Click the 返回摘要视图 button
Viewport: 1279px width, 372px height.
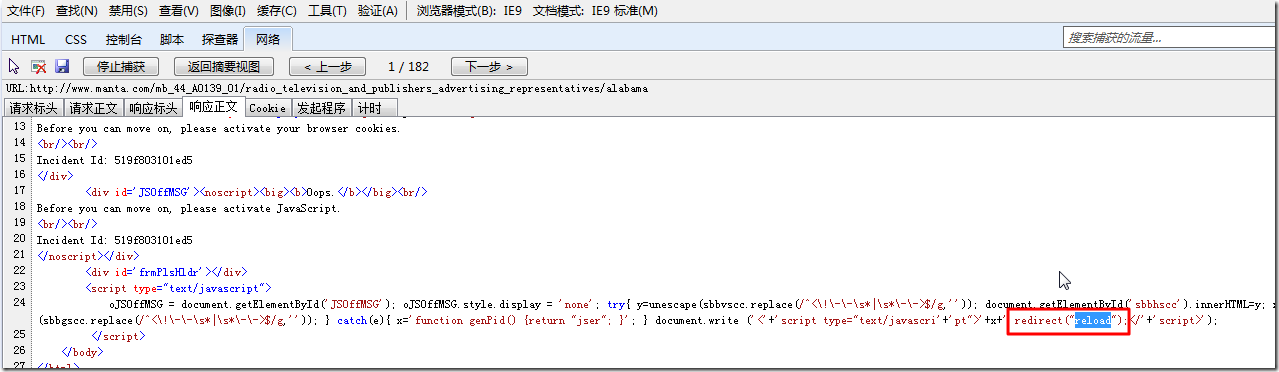(x=224, y=67)
